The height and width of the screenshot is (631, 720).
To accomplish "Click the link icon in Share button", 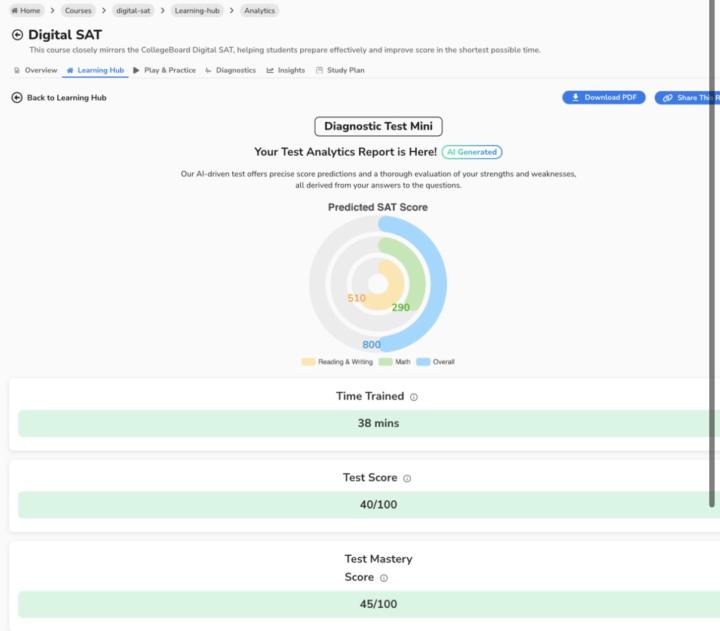I will (x=668, y=98).
